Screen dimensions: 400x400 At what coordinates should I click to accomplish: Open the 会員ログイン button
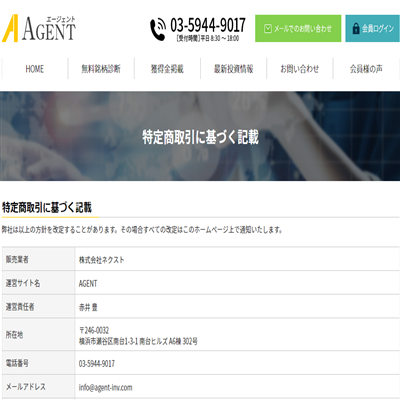click(372, 28)
